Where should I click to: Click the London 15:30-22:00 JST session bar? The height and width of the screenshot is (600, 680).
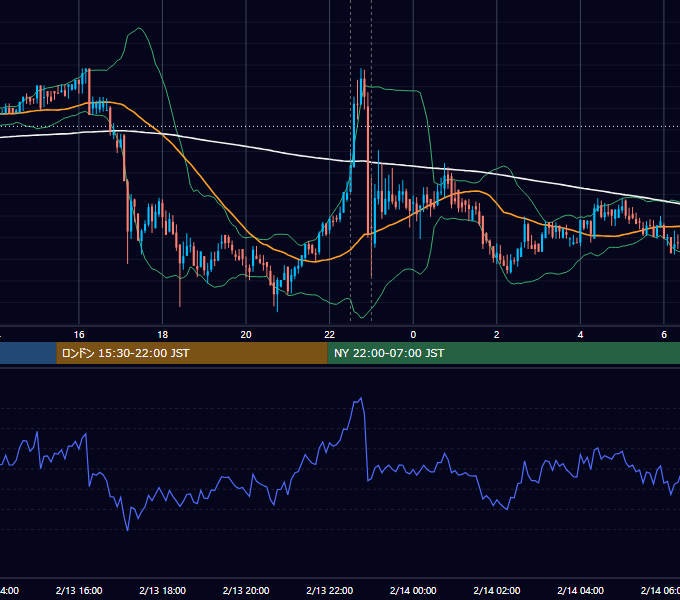point(192,353)
